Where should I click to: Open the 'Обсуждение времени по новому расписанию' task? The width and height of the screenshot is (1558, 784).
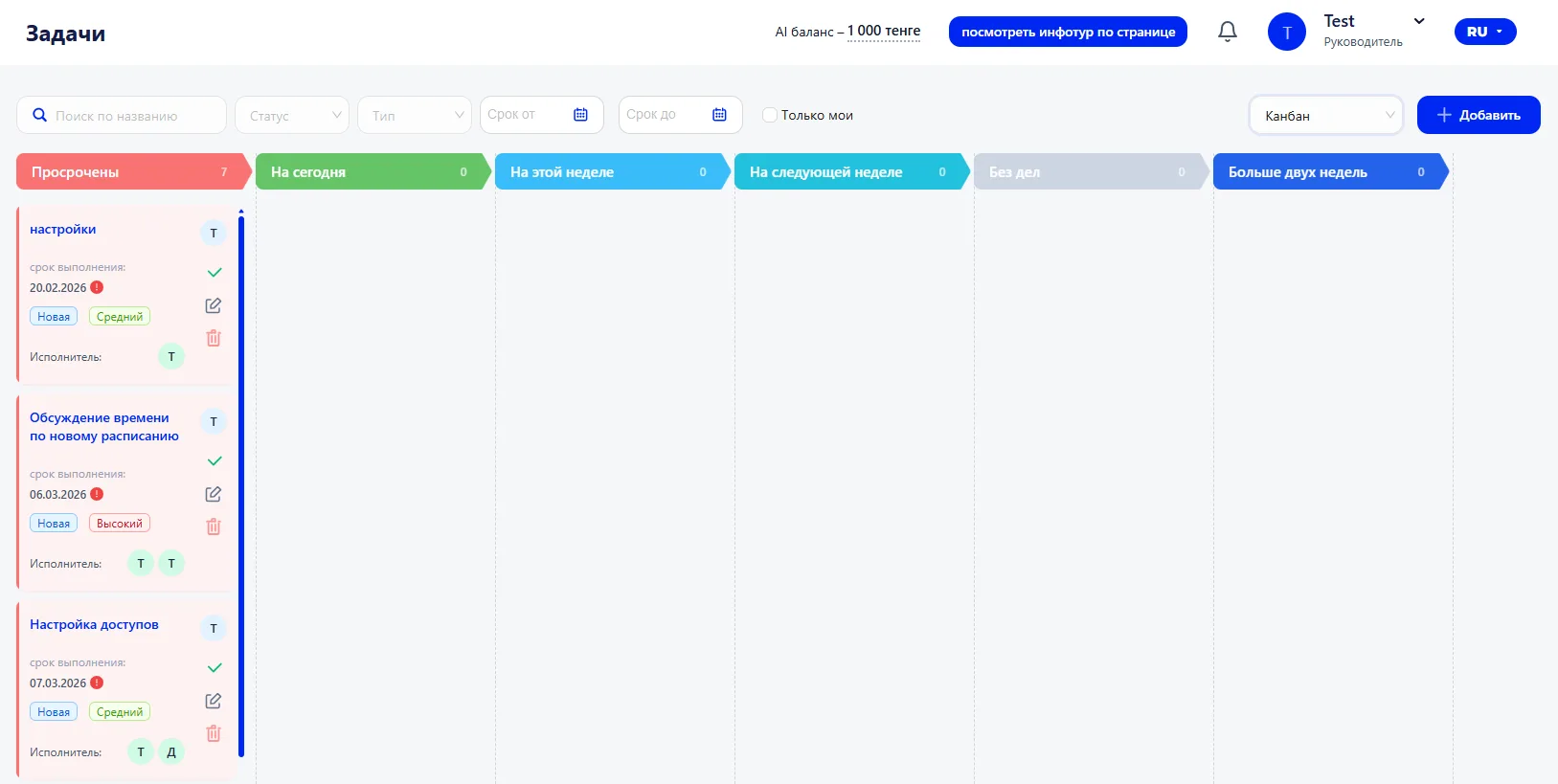pos(104,427)
